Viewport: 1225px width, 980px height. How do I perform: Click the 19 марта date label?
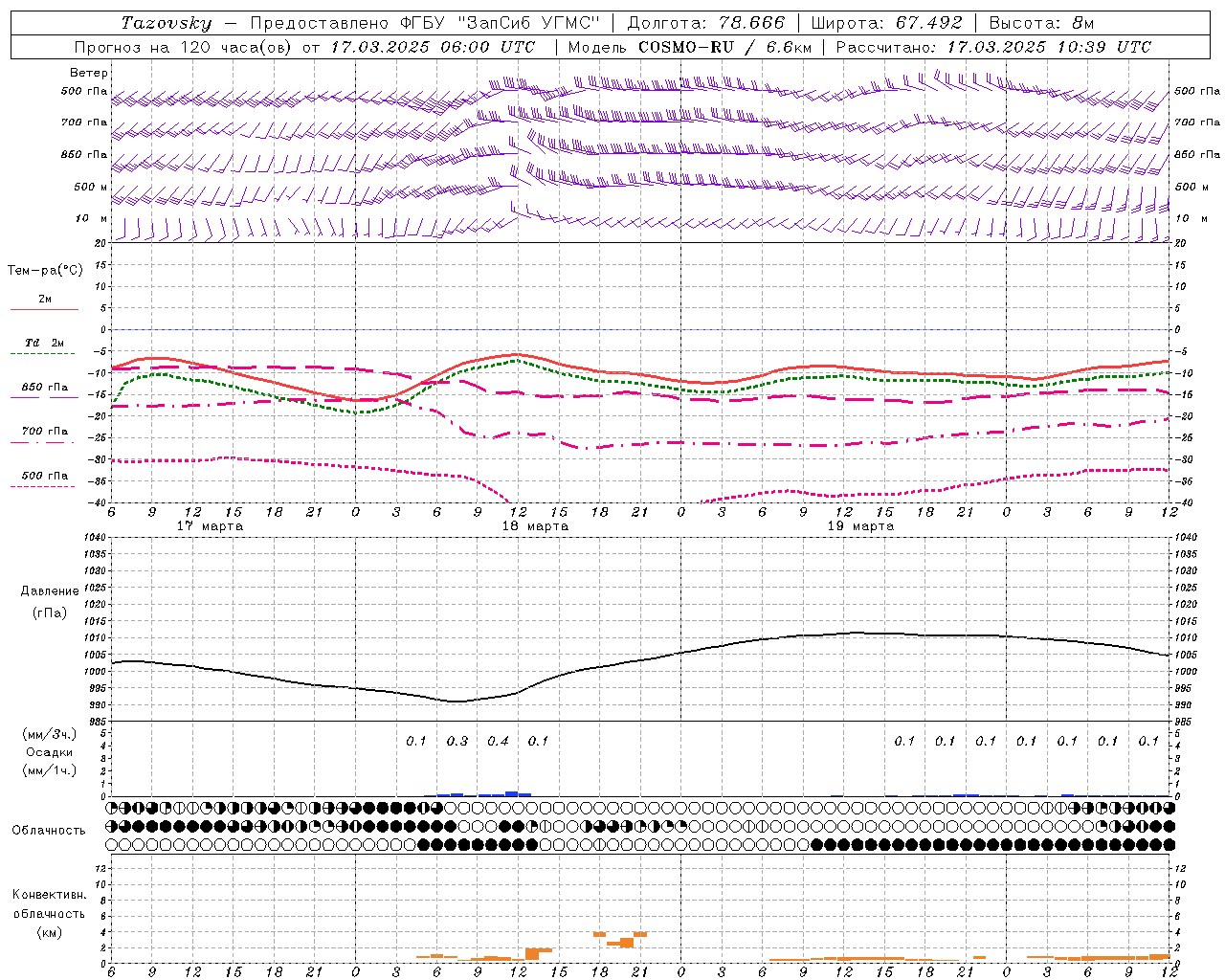point(860,526)
